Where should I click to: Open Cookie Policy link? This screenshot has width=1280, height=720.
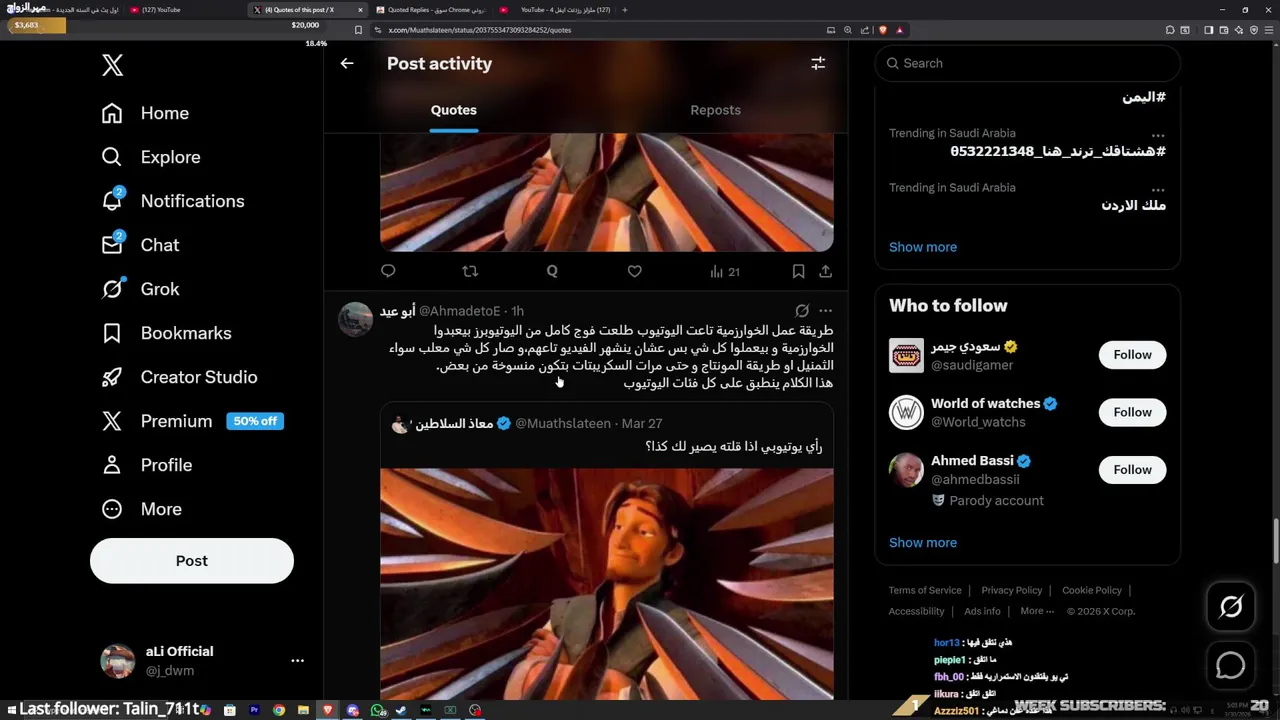[x=1092, y=590]
